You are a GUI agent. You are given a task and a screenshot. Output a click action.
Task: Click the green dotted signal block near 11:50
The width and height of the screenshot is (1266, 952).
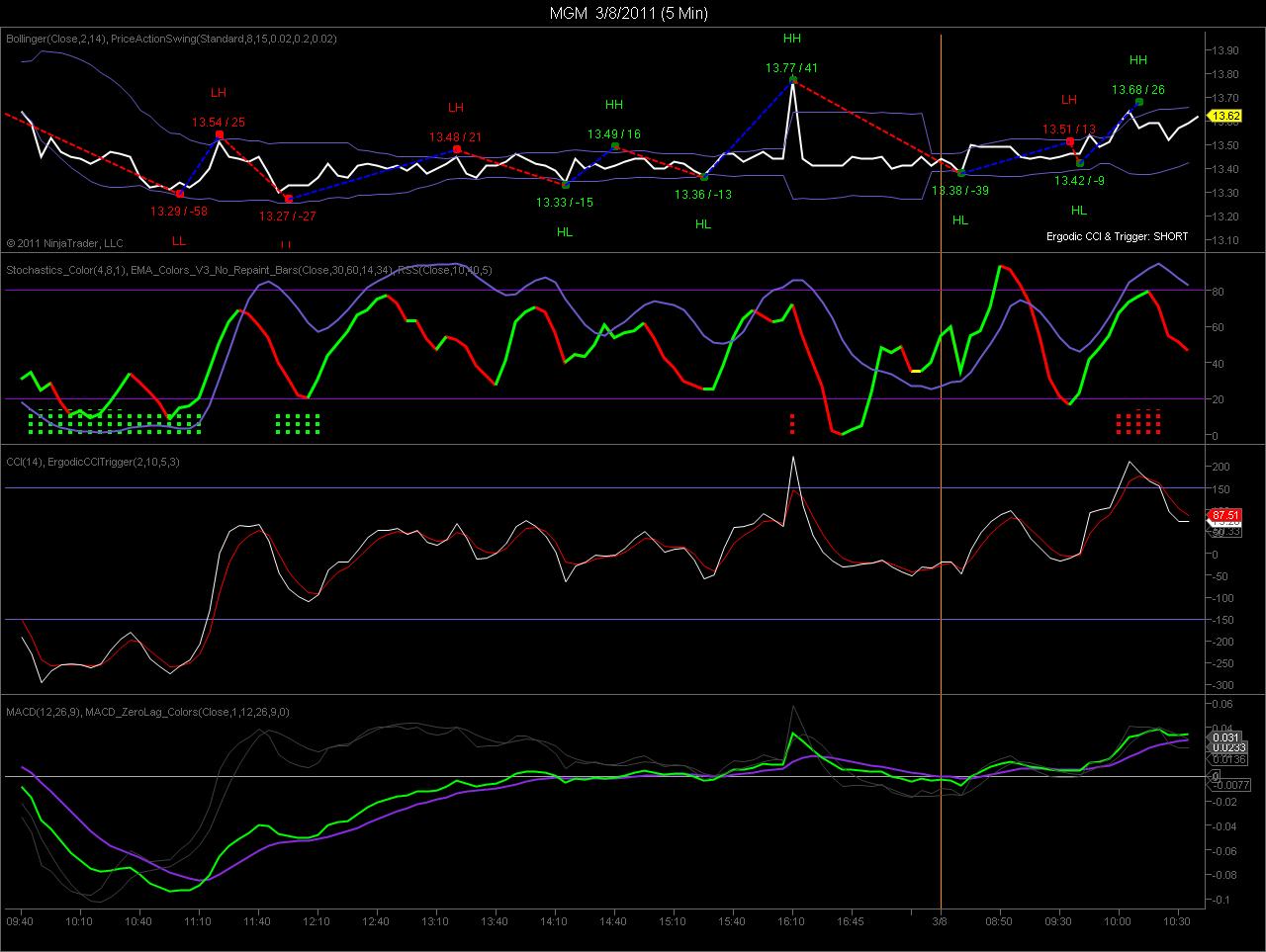pos(298,424)
